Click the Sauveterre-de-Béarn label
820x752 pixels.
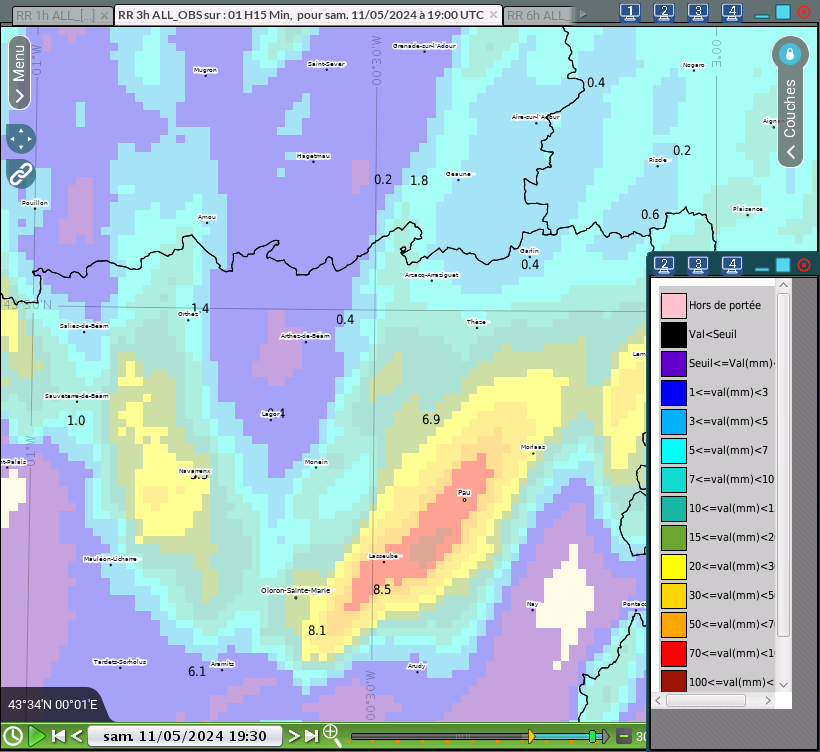pyautogui.click(x=77, y=396)
